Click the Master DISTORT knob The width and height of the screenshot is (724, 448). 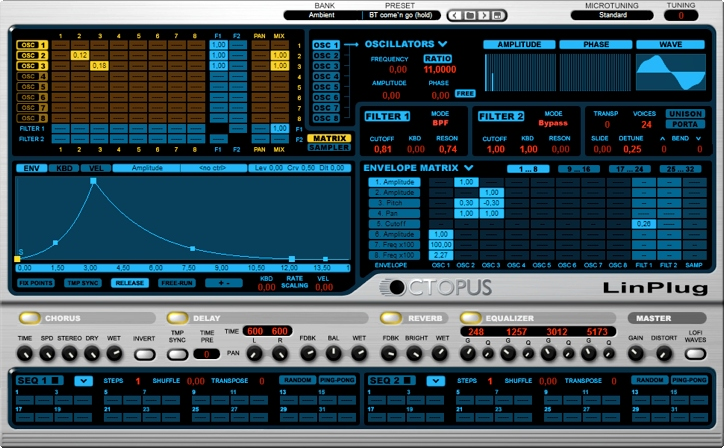tap(664, 354)
